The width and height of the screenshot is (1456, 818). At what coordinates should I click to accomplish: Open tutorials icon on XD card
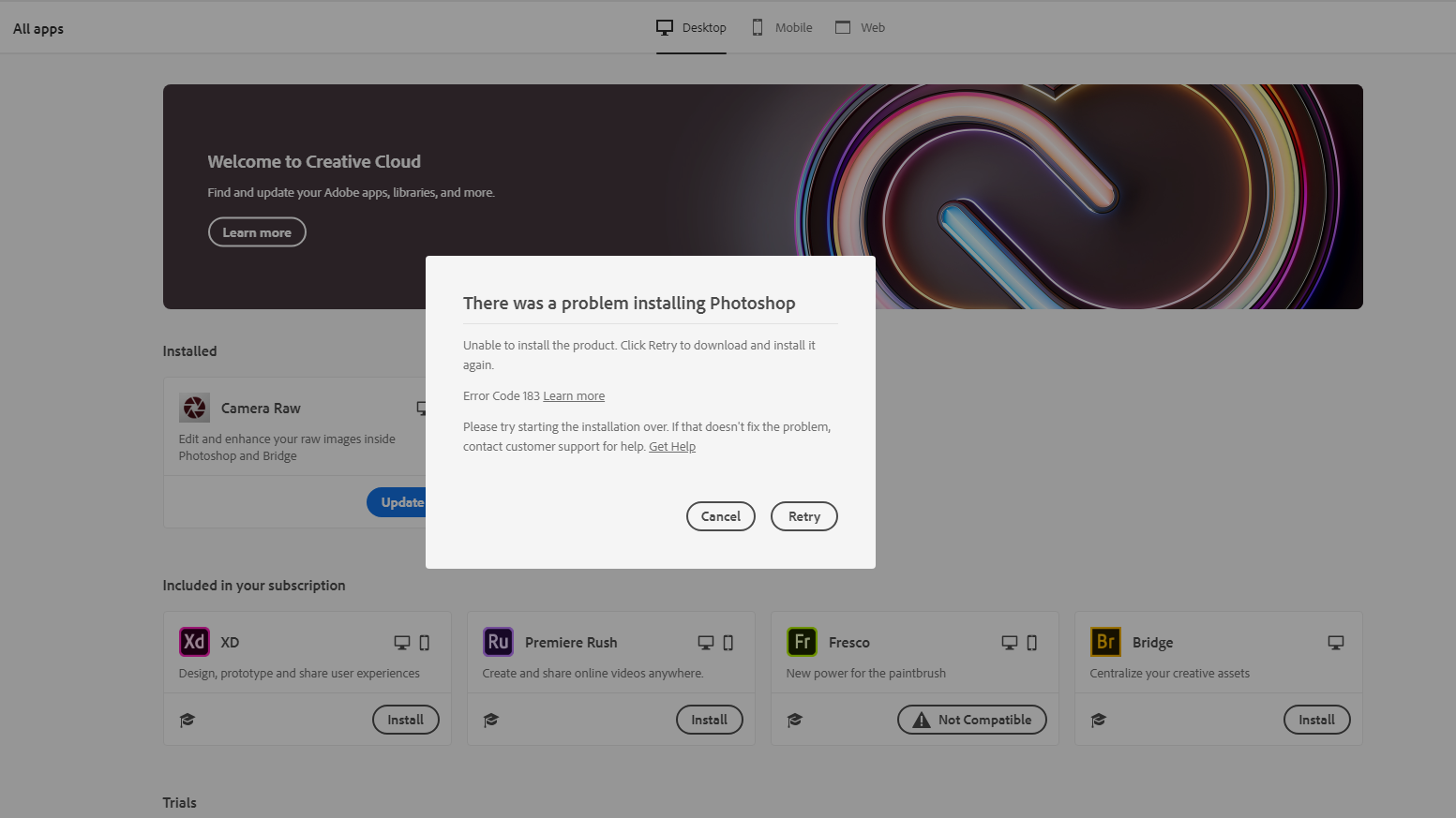click(188, 720)
